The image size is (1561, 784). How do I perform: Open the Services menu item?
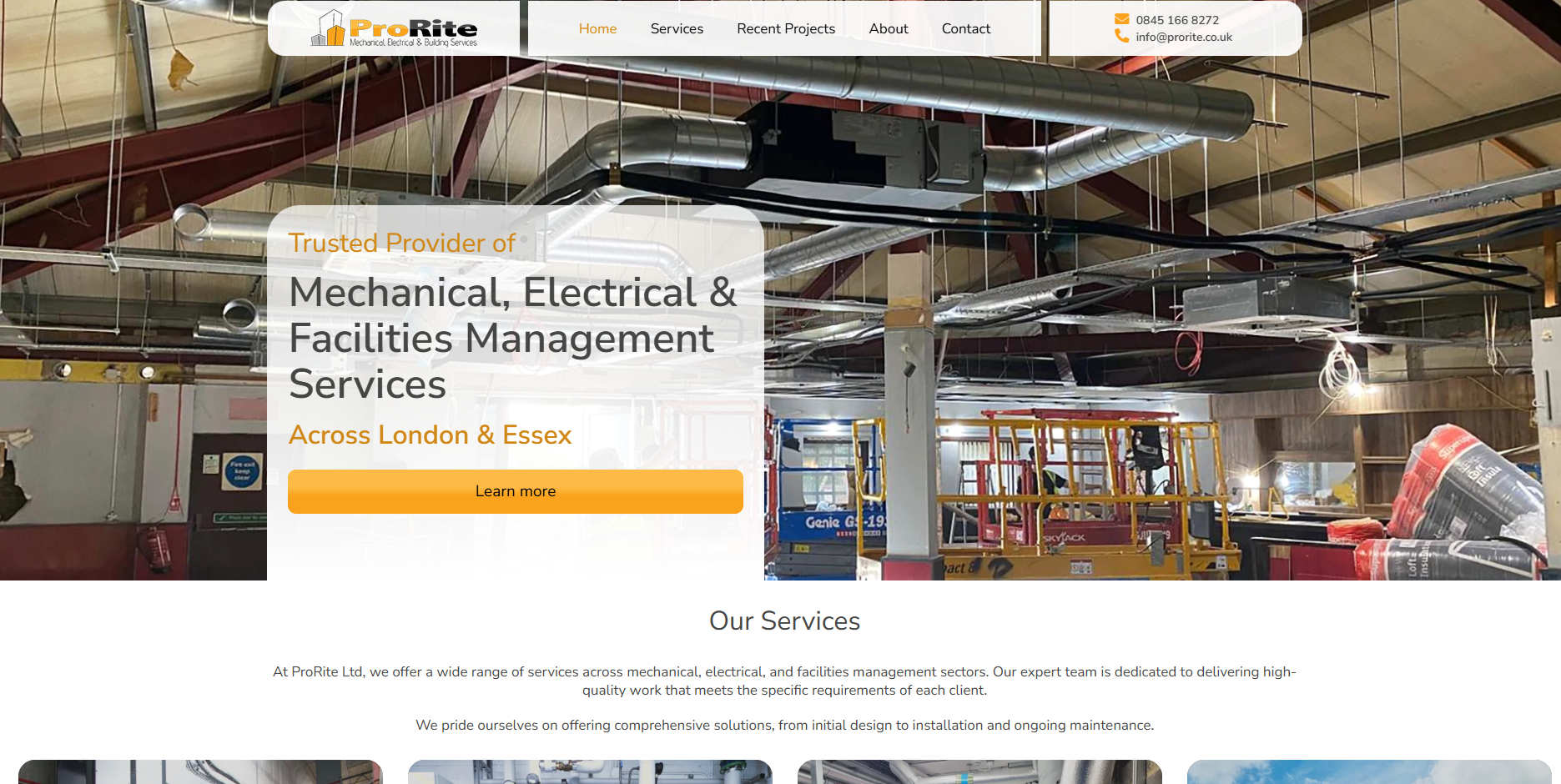677,28
